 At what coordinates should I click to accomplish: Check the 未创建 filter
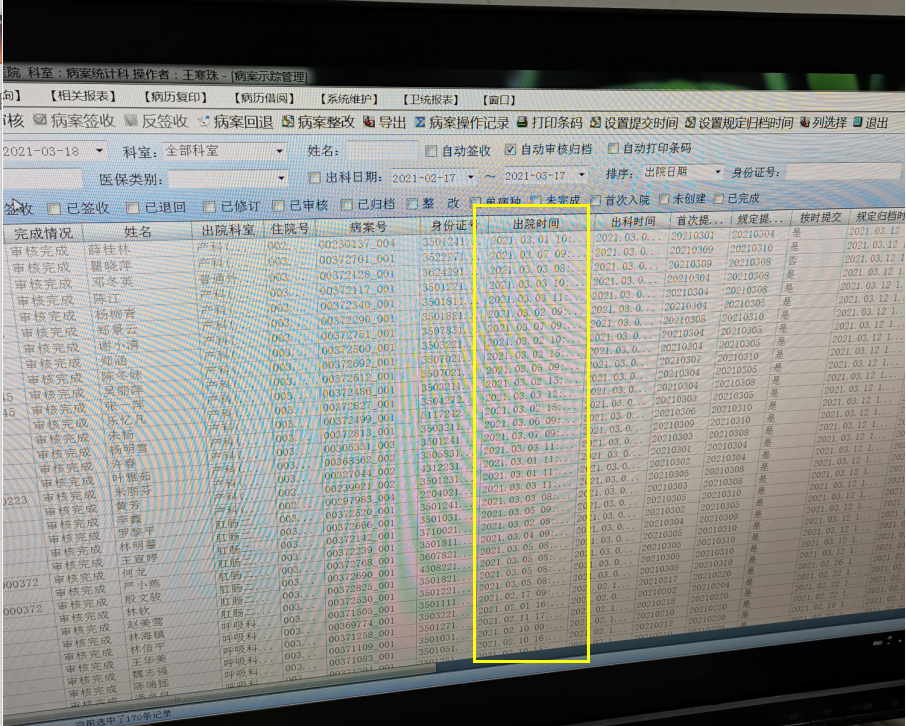[664, 199]
